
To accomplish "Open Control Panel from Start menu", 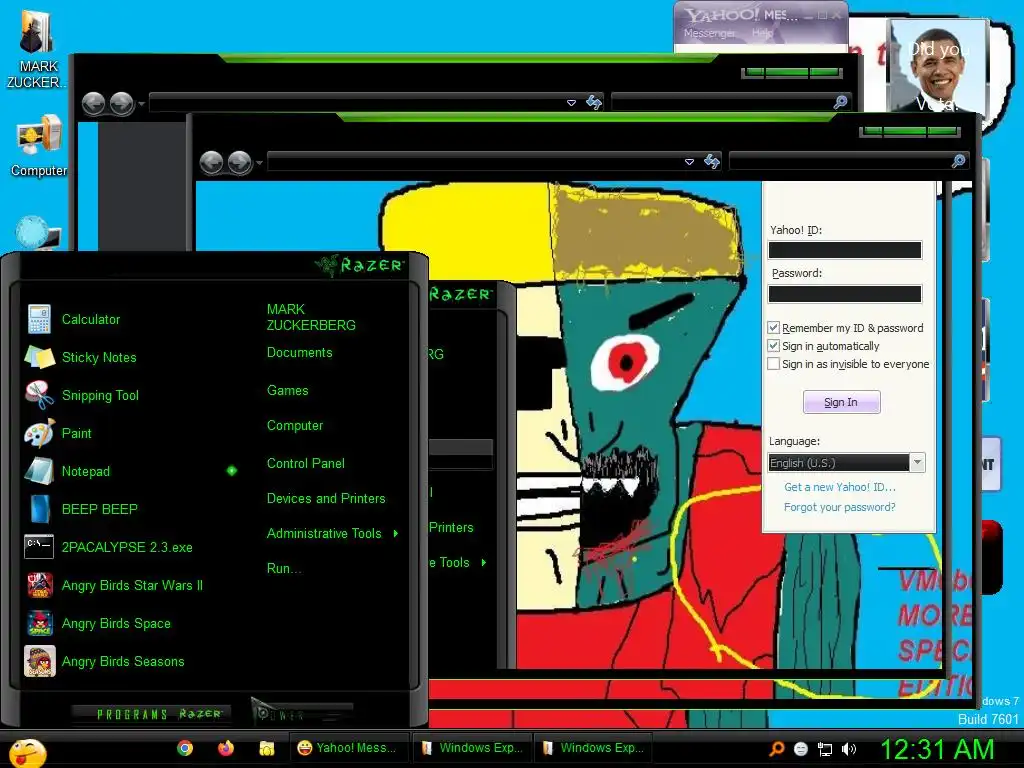I will point(306,464).
